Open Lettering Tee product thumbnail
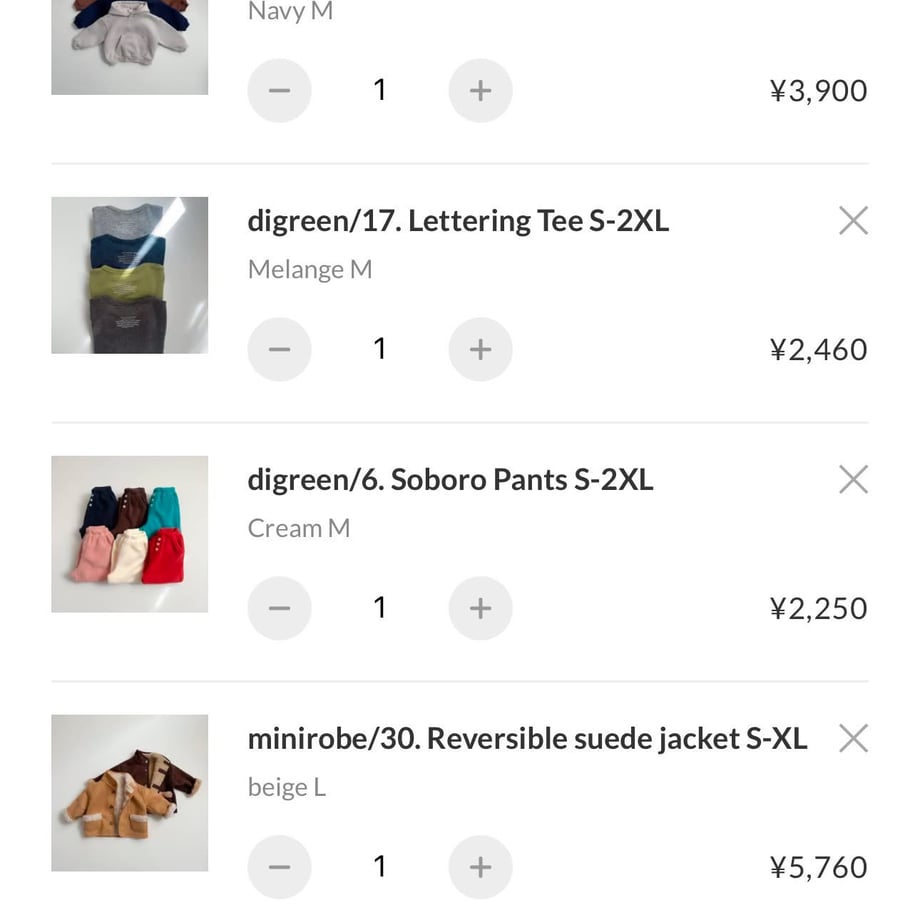920x920 pixels. tap(130, 275)
